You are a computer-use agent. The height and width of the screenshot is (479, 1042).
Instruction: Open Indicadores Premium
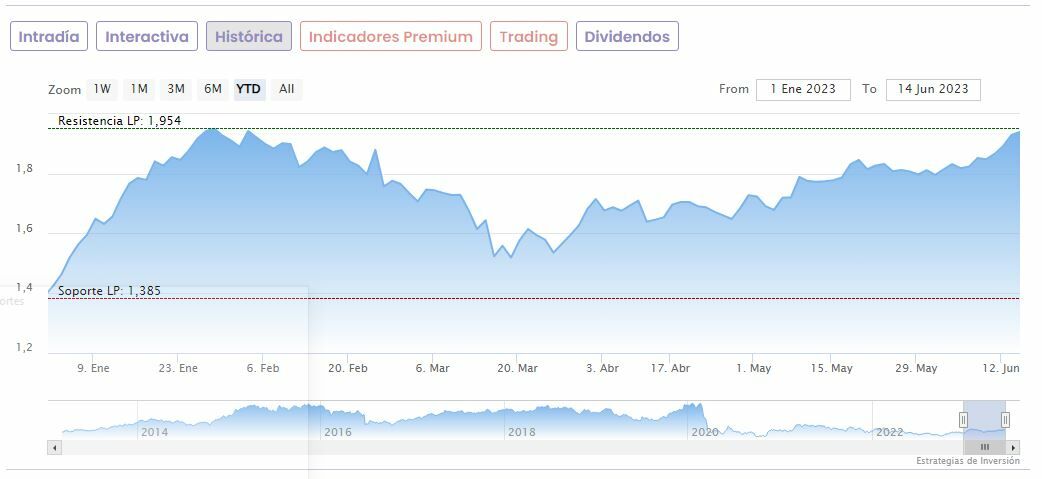390,37
